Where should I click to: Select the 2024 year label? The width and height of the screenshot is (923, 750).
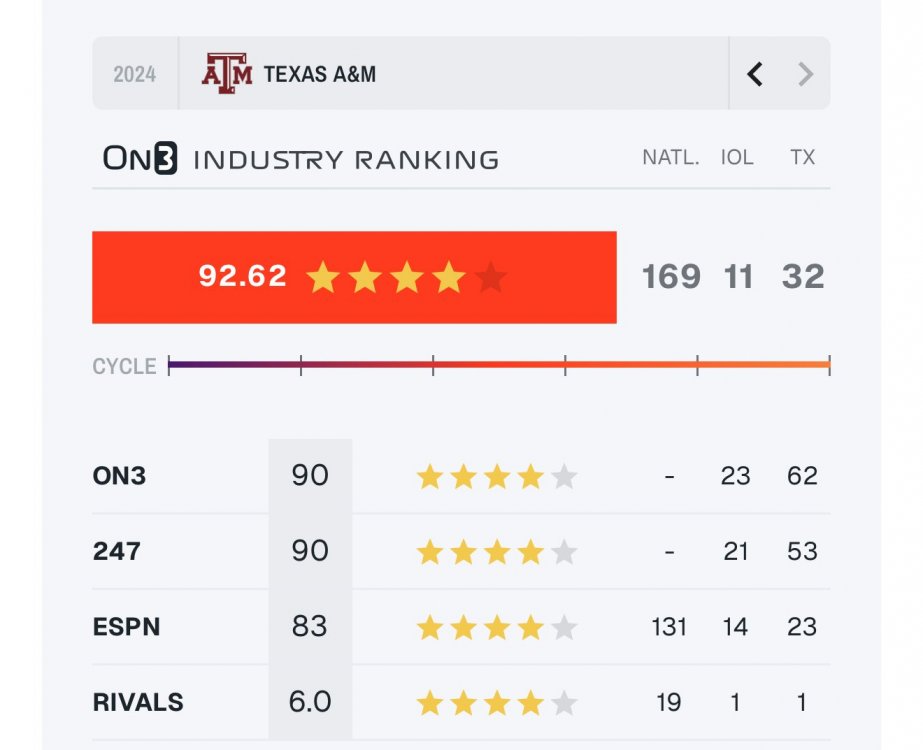point(134,74)
